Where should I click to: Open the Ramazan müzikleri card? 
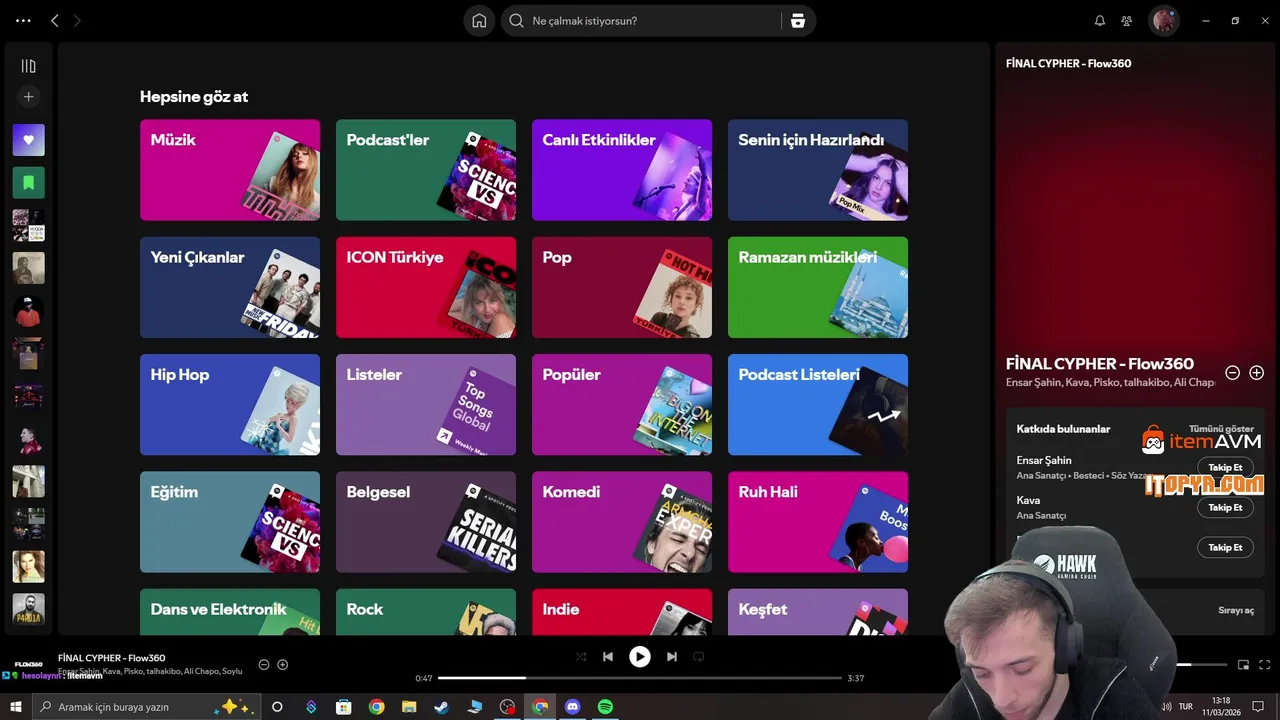[818, 287]
